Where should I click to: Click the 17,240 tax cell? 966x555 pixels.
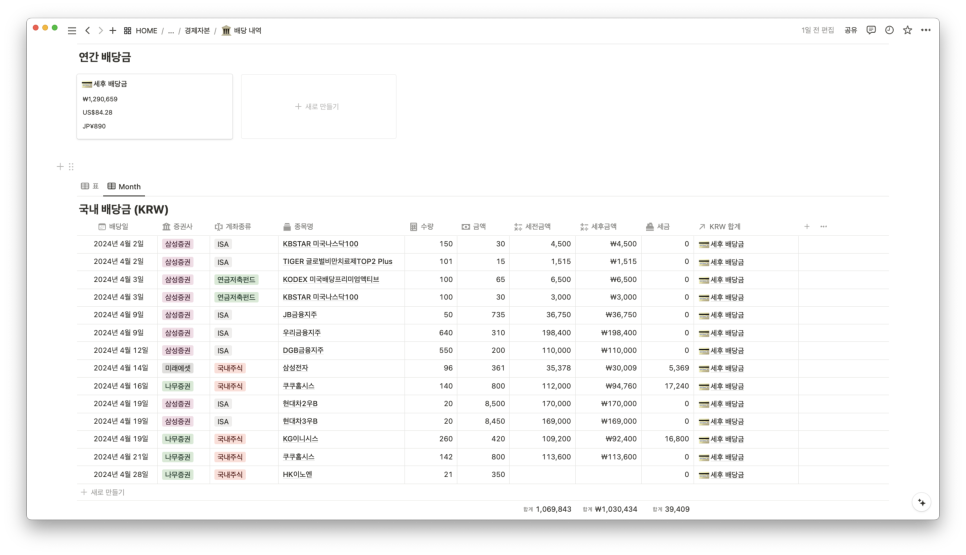tap(668, 386)
